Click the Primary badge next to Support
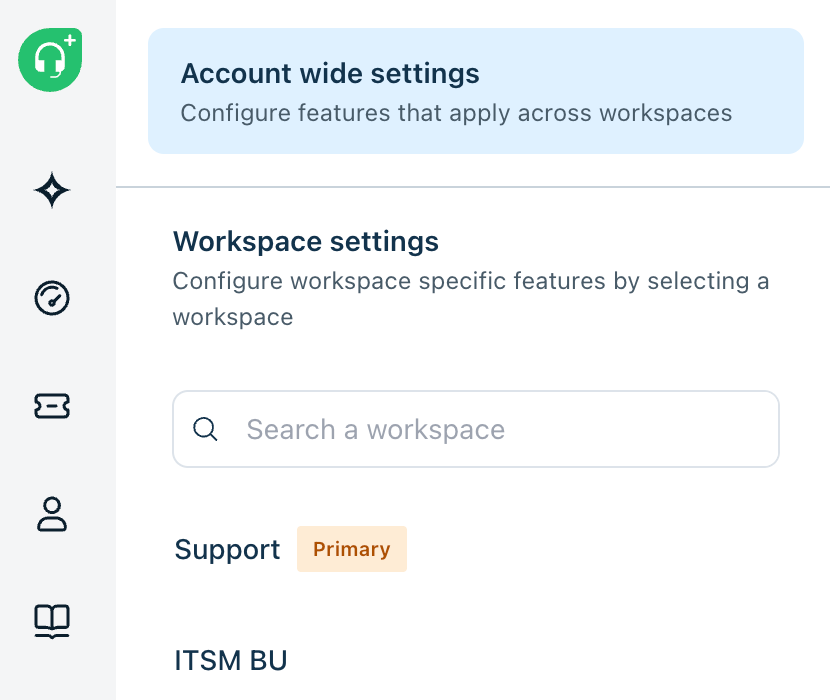Viewport: 830px width, 700px height. [x=352, y=549]
